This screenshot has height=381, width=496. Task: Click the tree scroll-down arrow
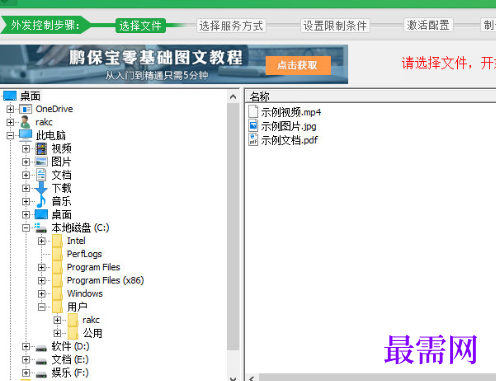(x=233, y=378)
